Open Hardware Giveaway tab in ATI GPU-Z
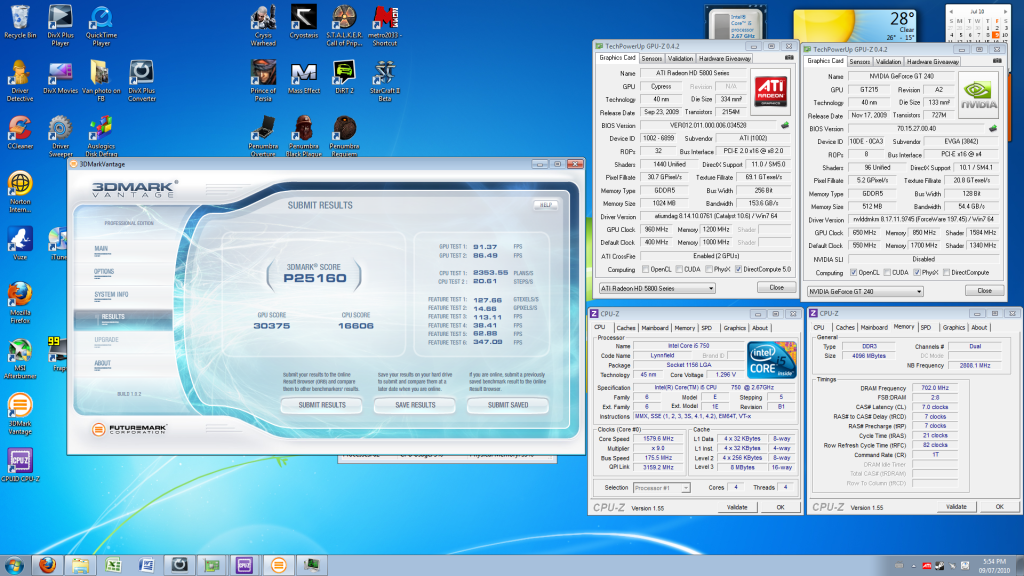The image size is (1024, 576). click(725, 59)
